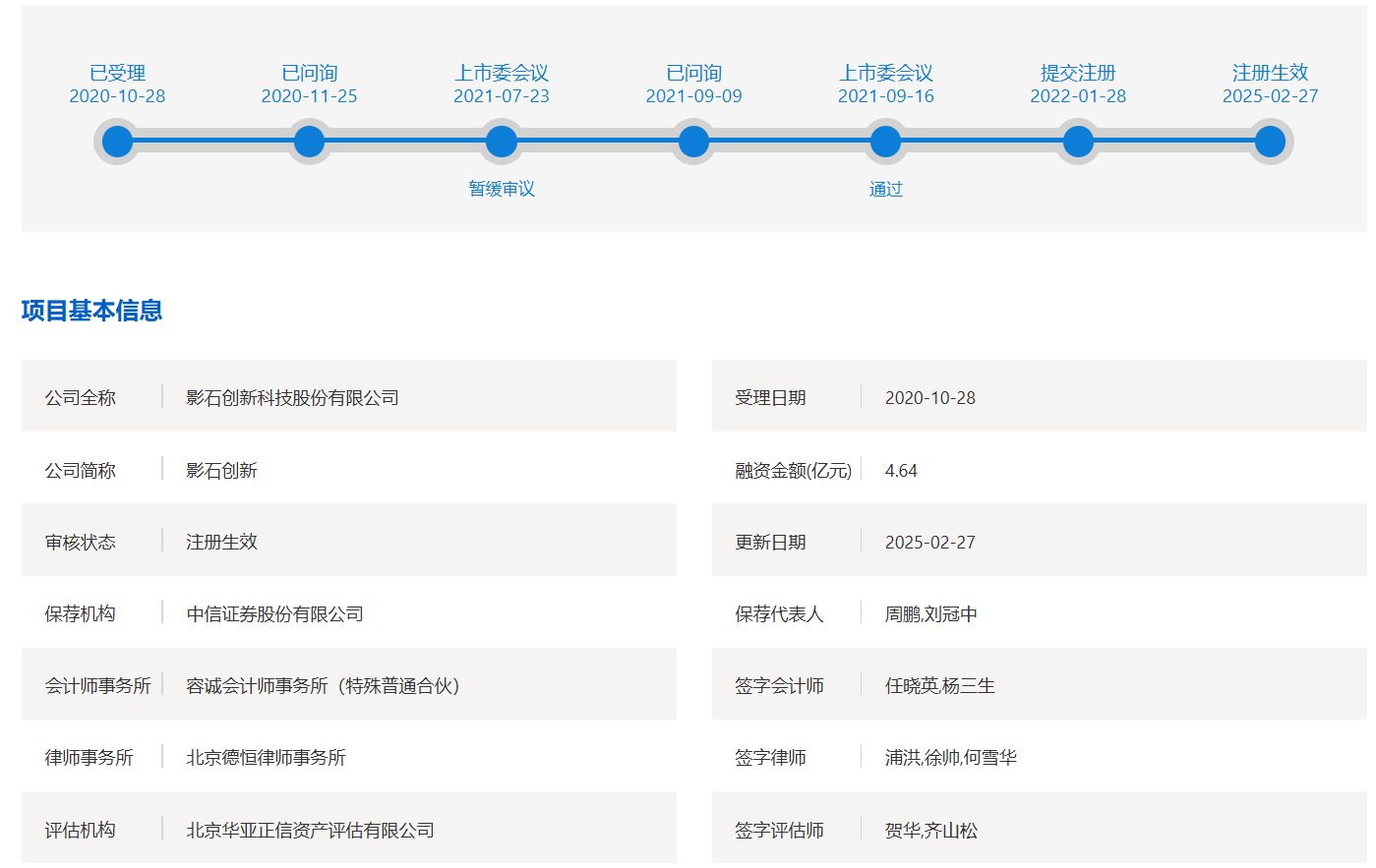Click the timeline dot under 已受理
This screenshot has height=868, width=1376.
pos(117,142)
